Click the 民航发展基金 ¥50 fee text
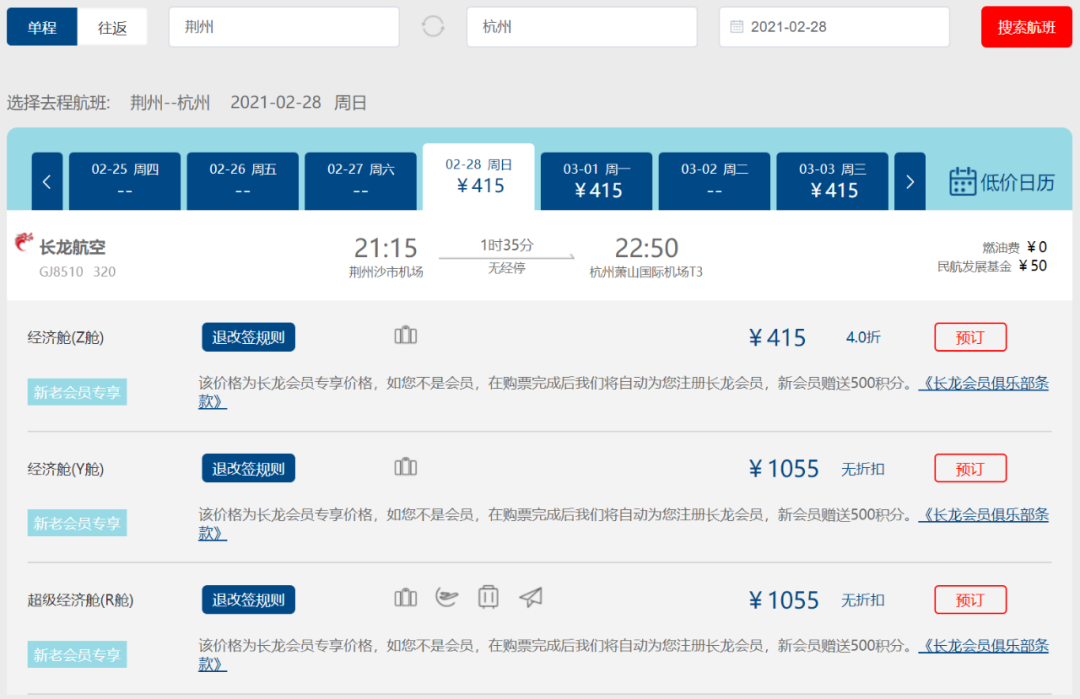 992,266
